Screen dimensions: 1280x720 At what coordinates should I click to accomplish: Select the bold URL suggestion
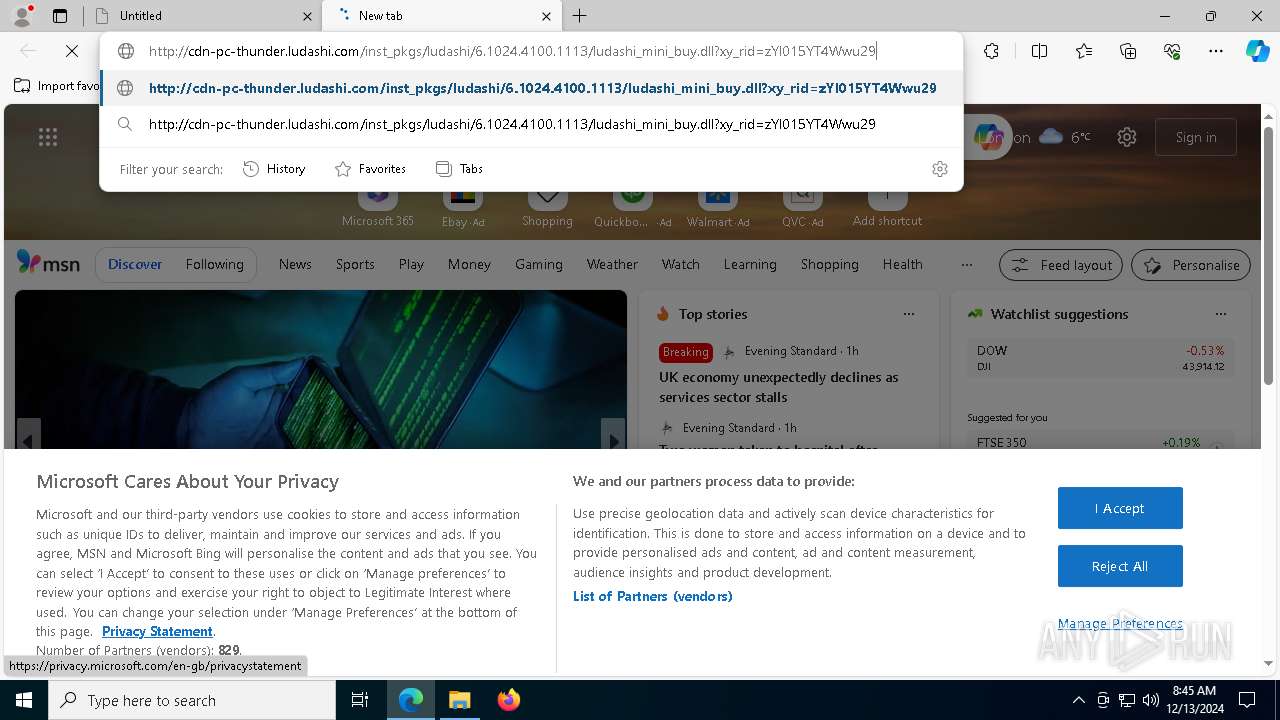point(530,88)
